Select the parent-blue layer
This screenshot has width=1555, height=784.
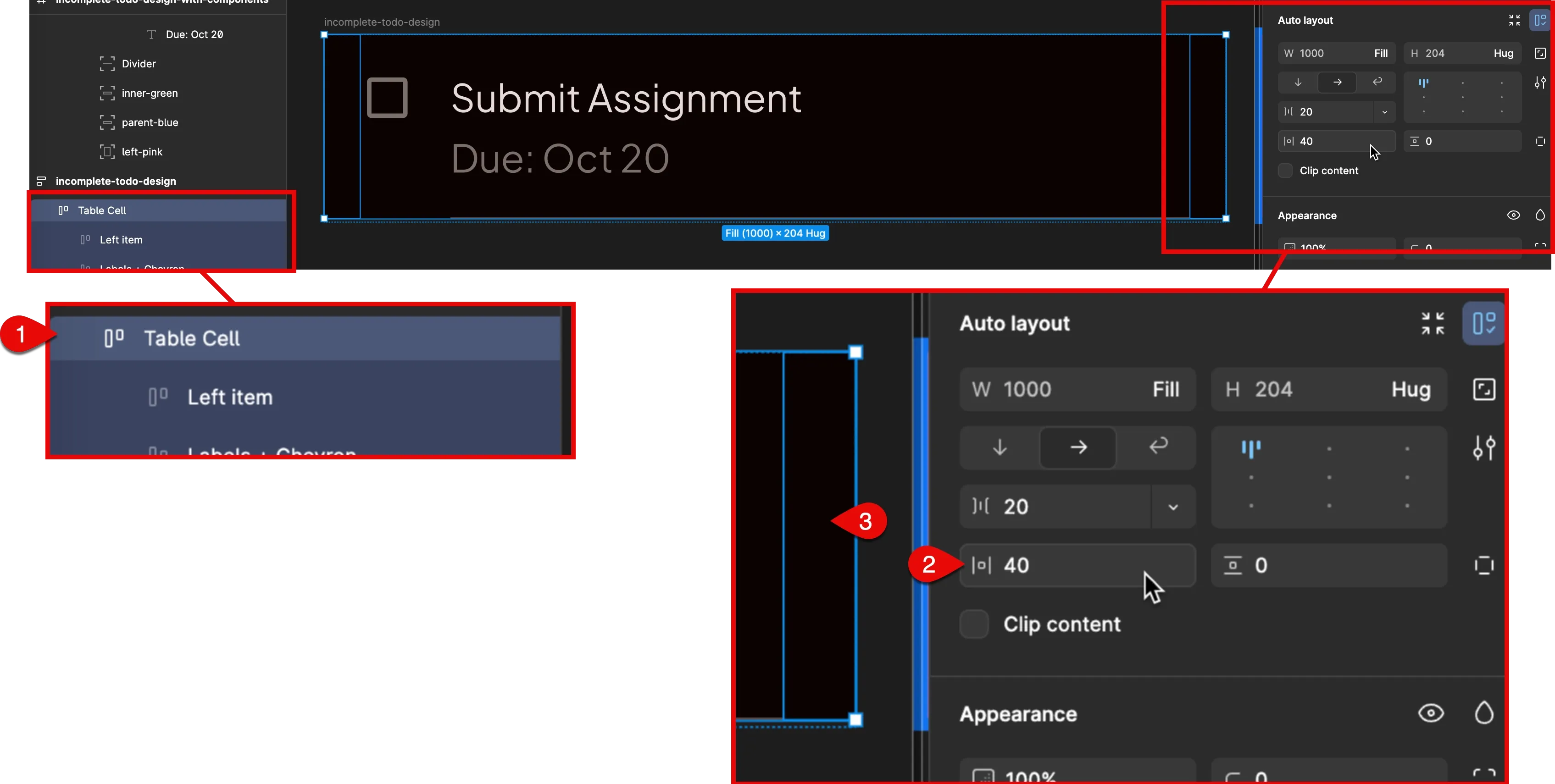150,122
